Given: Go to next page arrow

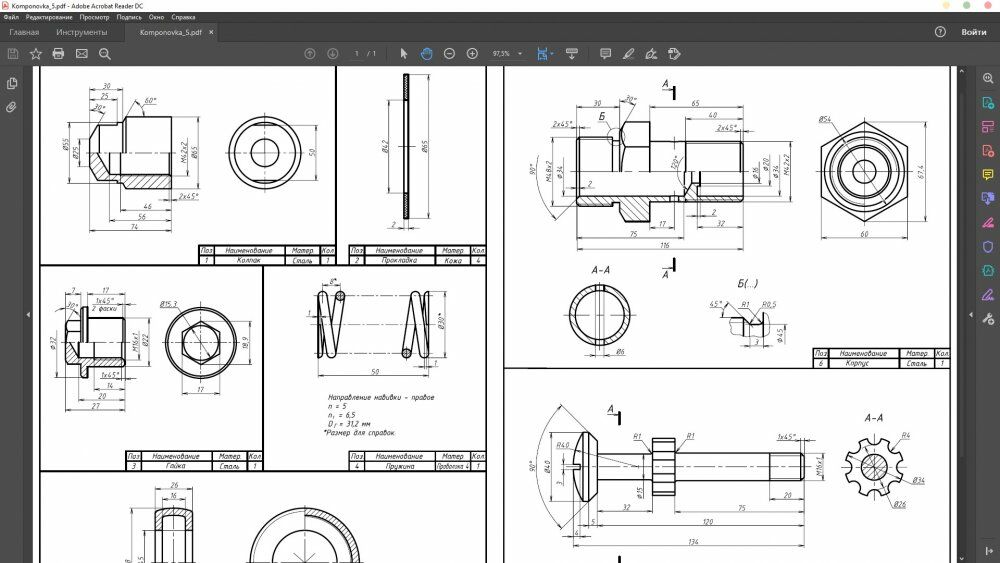Looking at the screenshot, I should pos(332,54).
